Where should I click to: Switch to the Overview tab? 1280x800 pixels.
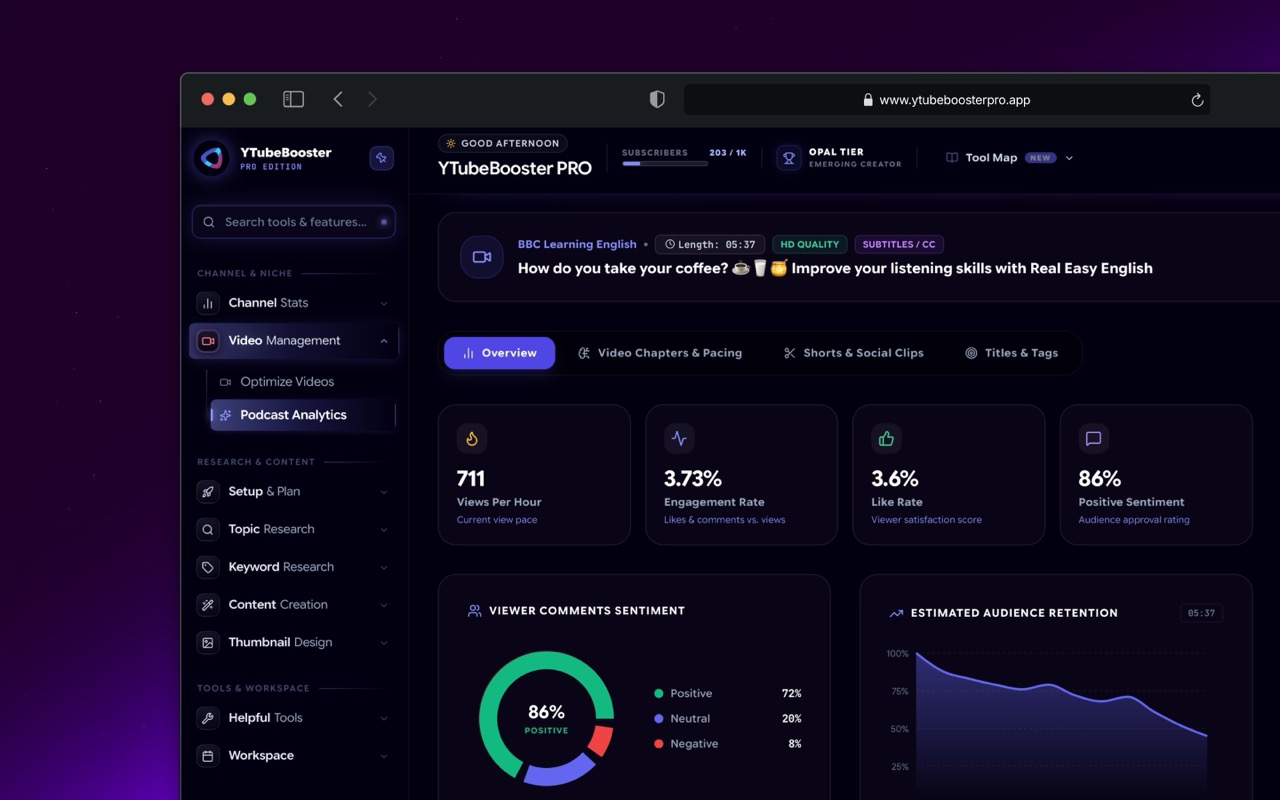[499, 353]
